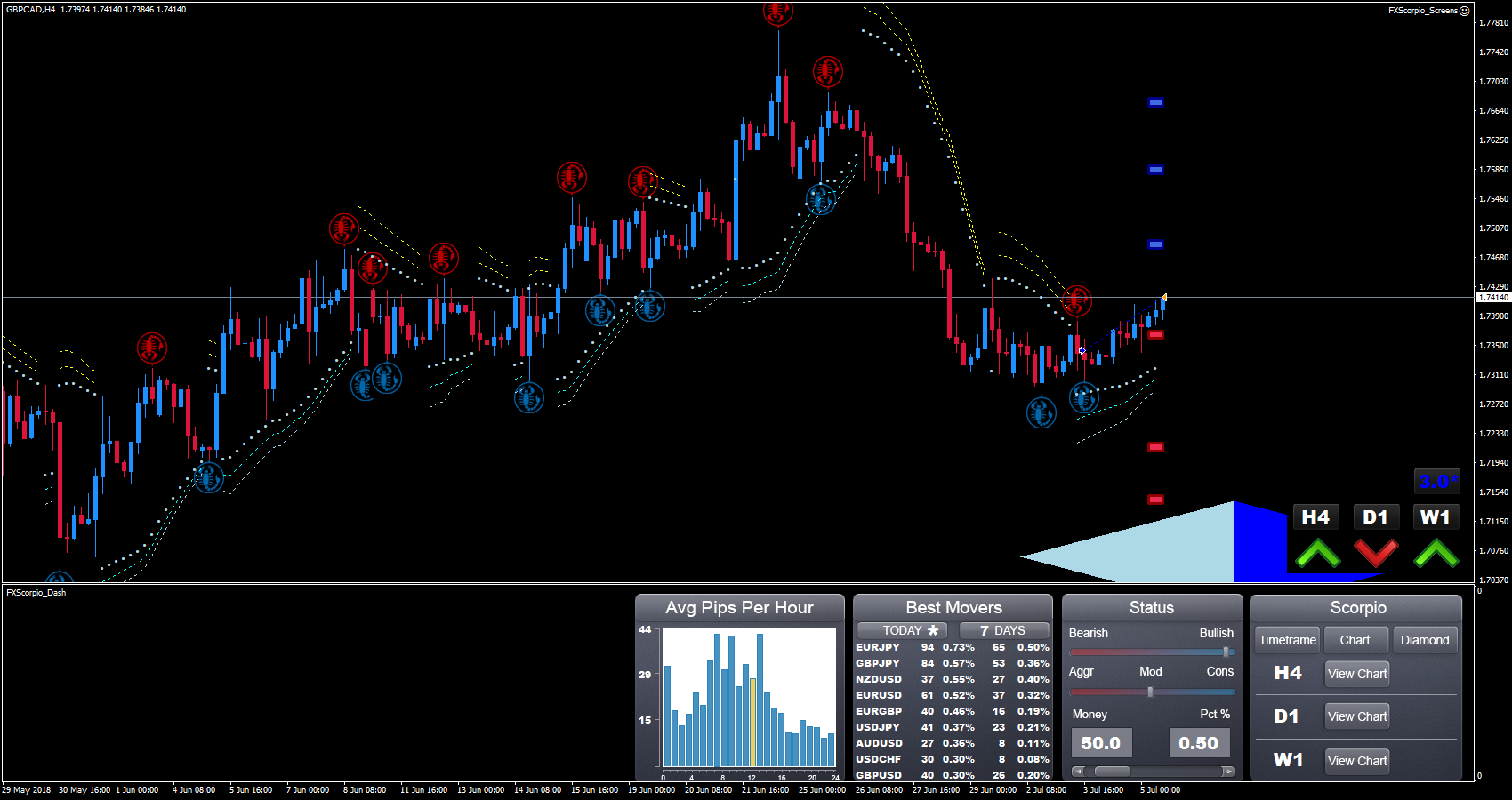Image resolution: width=1512 pixels, height=800 pixels.
Task: Select the H4 timeframe box on chart
Action: tap(1315, 517)
